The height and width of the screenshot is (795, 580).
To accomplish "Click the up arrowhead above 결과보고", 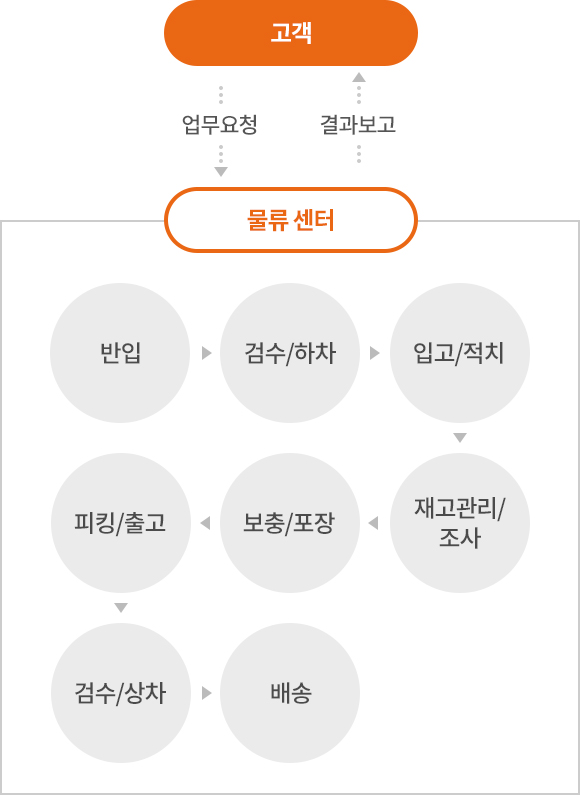I will (x=359, y=77).
